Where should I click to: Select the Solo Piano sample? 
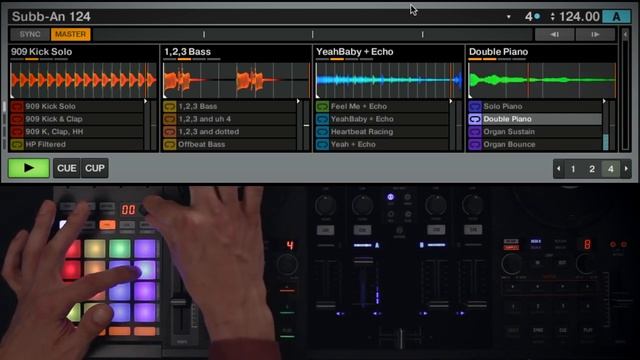(x=541, y=107)
